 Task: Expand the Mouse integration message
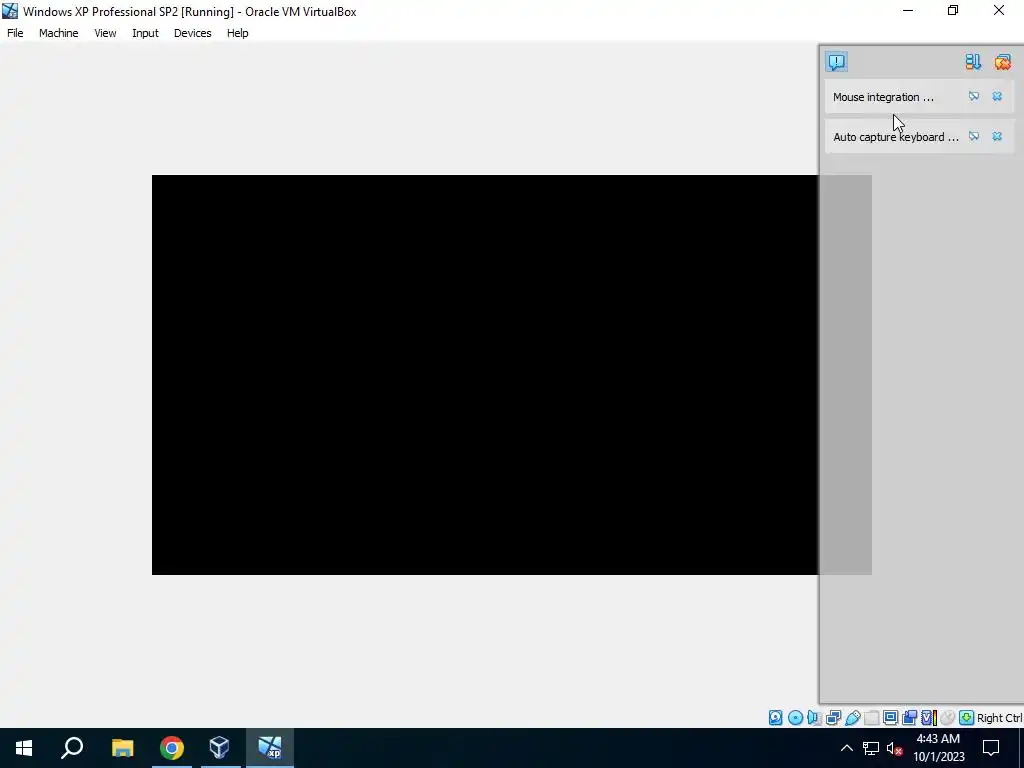pyautogui.click(x=883, y=97)
